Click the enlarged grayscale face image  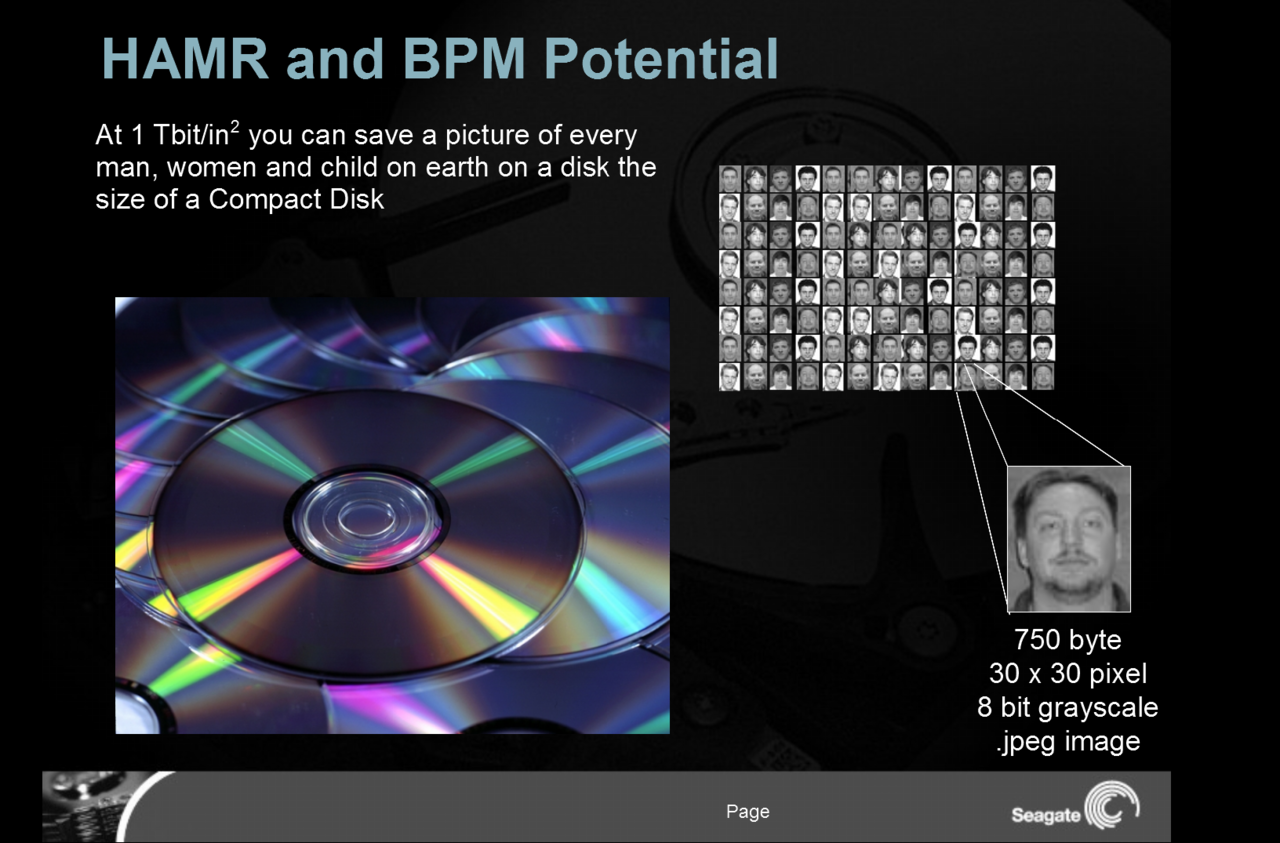tap(1069, 539)
